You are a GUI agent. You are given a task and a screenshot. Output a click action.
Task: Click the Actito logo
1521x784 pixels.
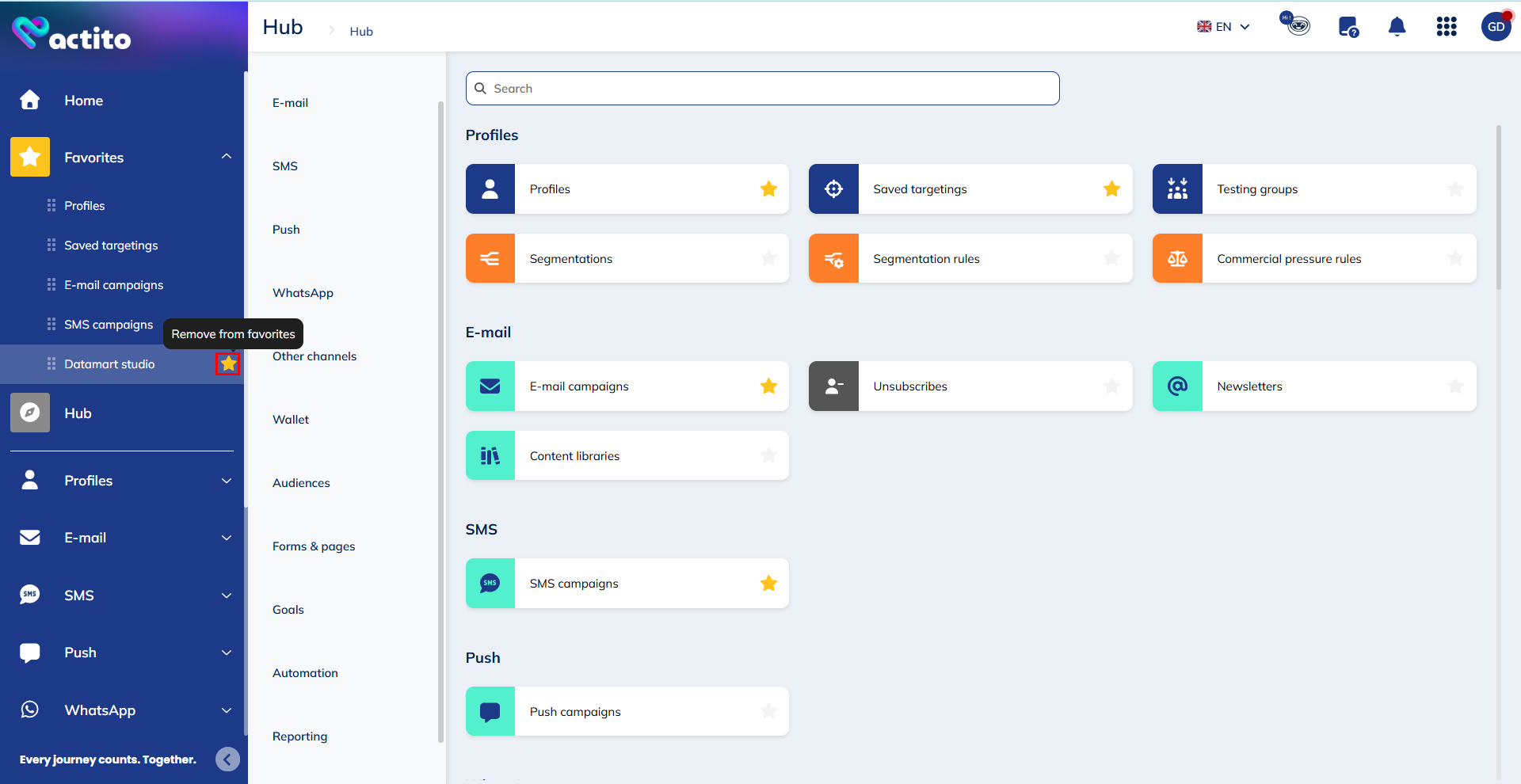71,34
